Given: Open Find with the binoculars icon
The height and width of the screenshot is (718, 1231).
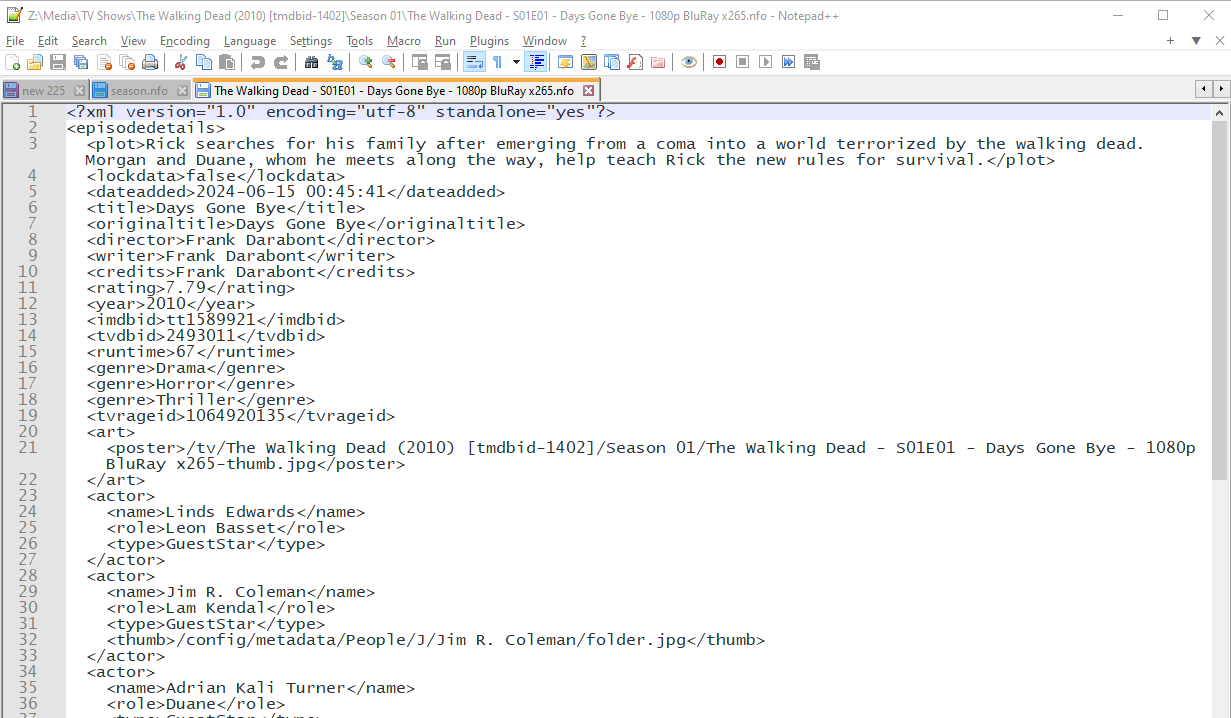Looking at the screenshot, I should click(311, 62).
